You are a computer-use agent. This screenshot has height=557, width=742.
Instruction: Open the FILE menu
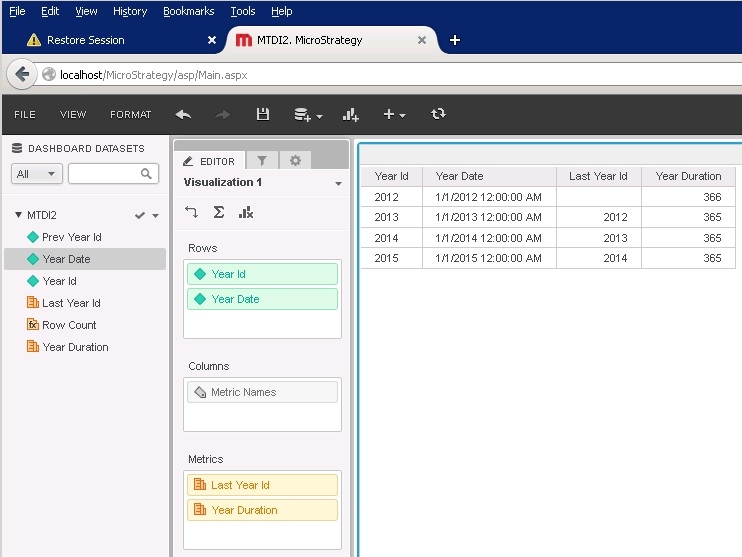coord(25,115)
